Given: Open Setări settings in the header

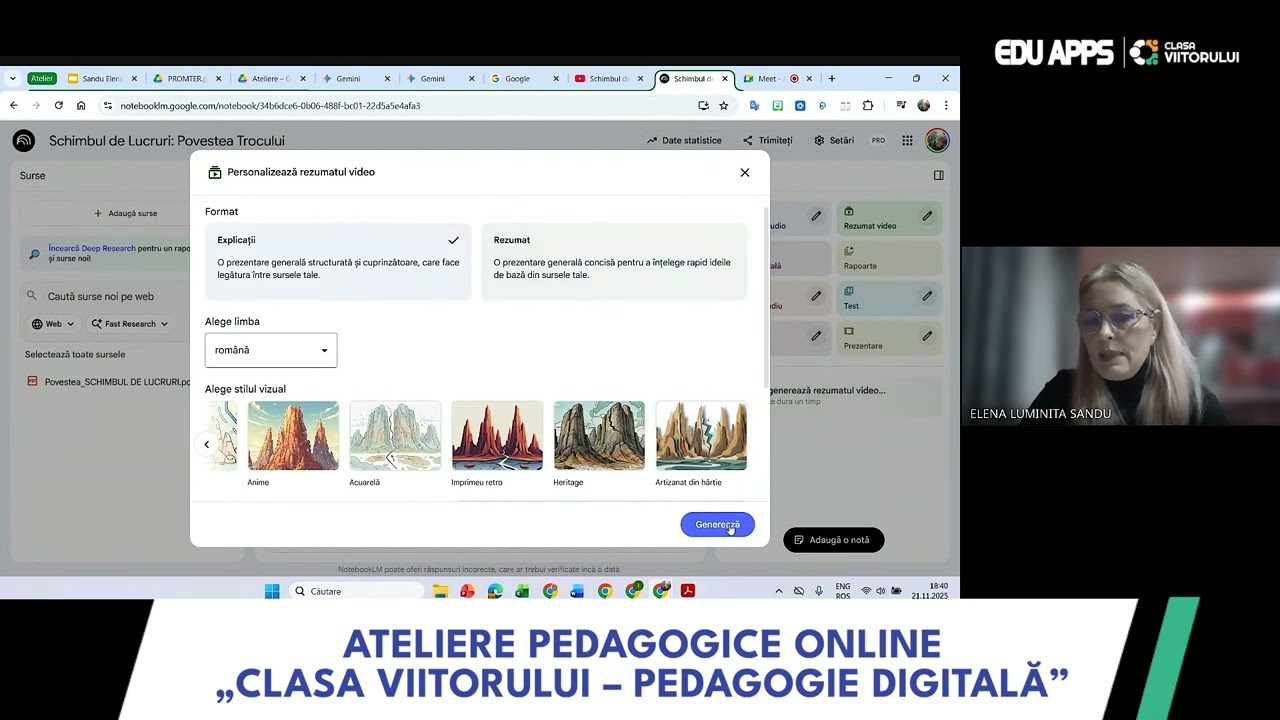Looking at the screenshot, I should [834, 141].
